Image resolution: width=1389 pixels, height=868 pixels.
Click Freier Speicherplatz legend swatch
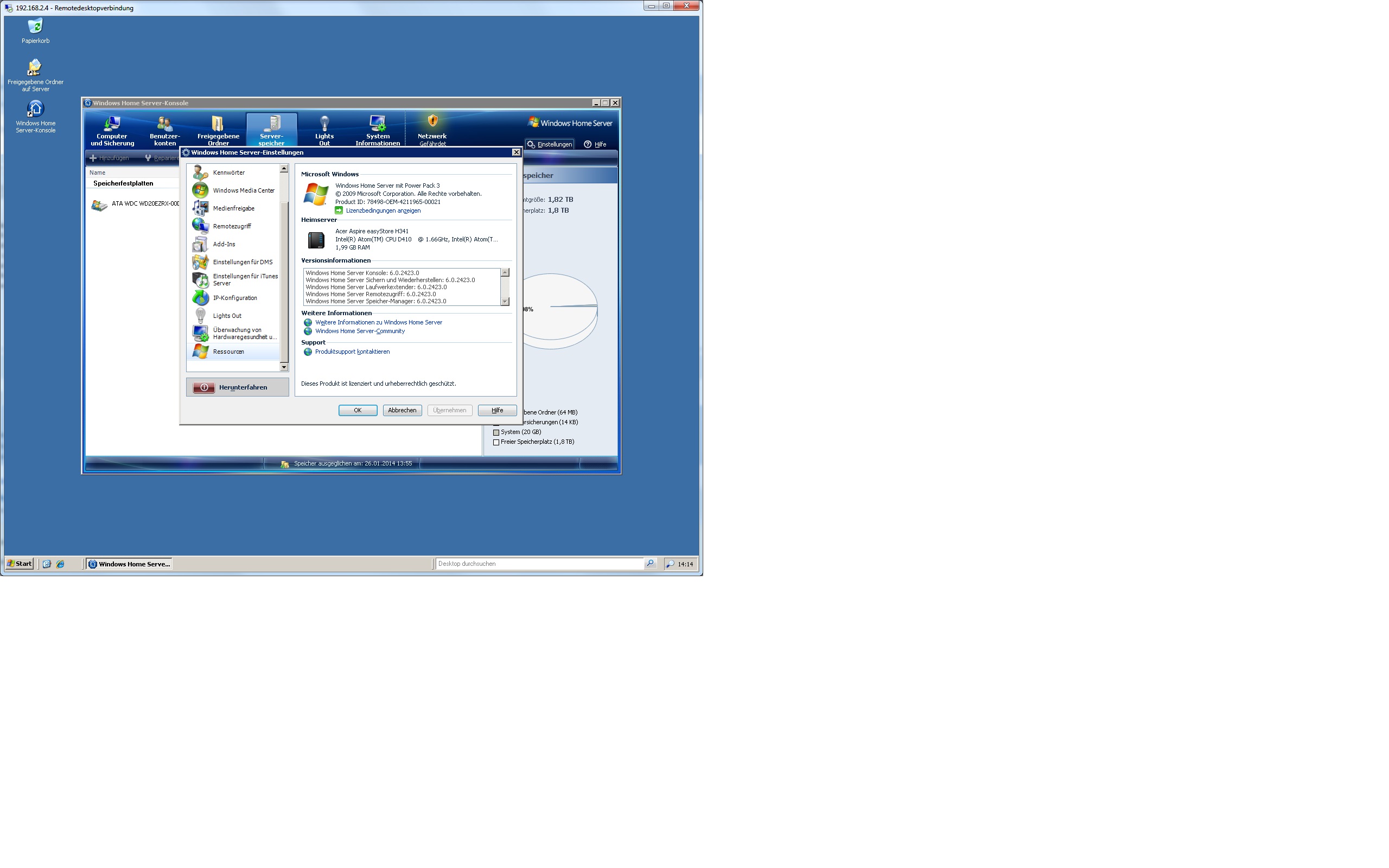tap(496, 443)
